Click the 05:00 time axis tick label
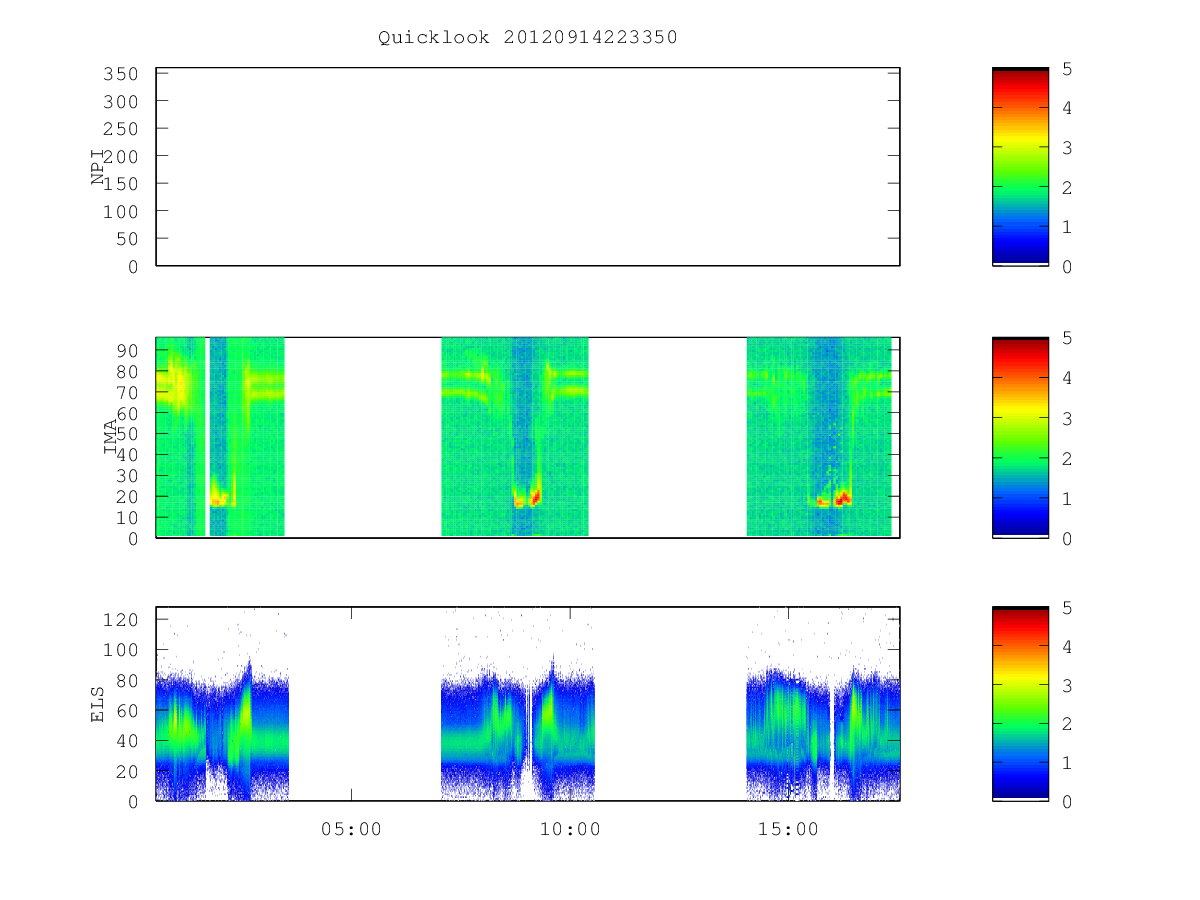The width and height of the screenshot is (1200, 900). point(351,829)
